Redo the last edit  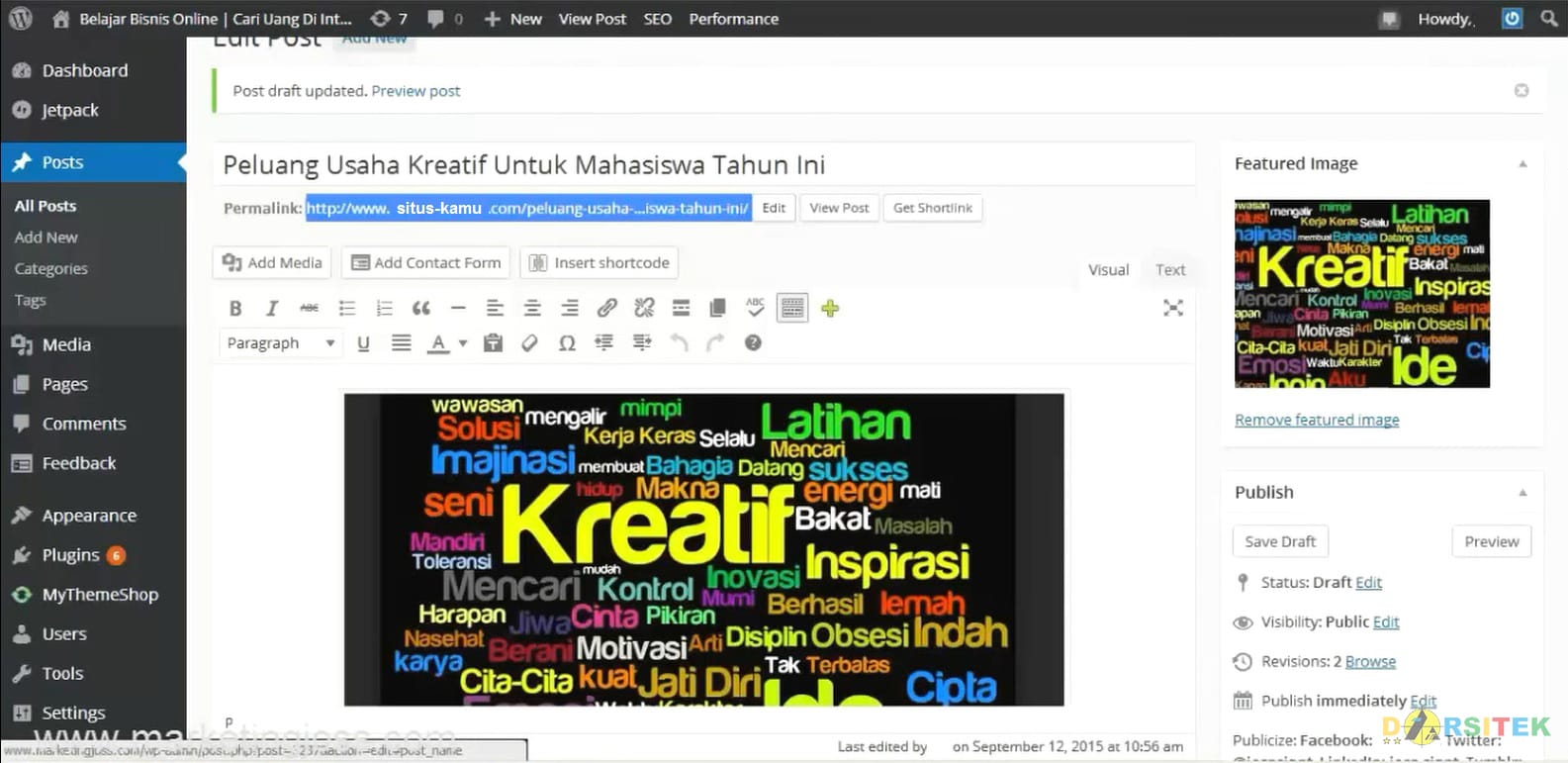715,343
